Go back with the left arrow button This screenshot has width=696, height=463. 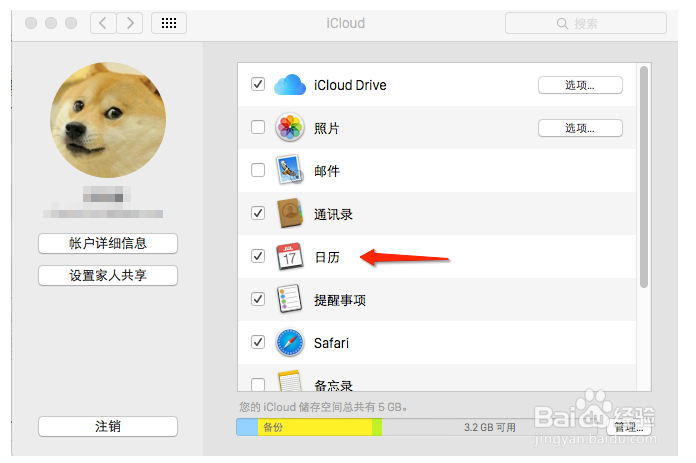tap(103, 23)
